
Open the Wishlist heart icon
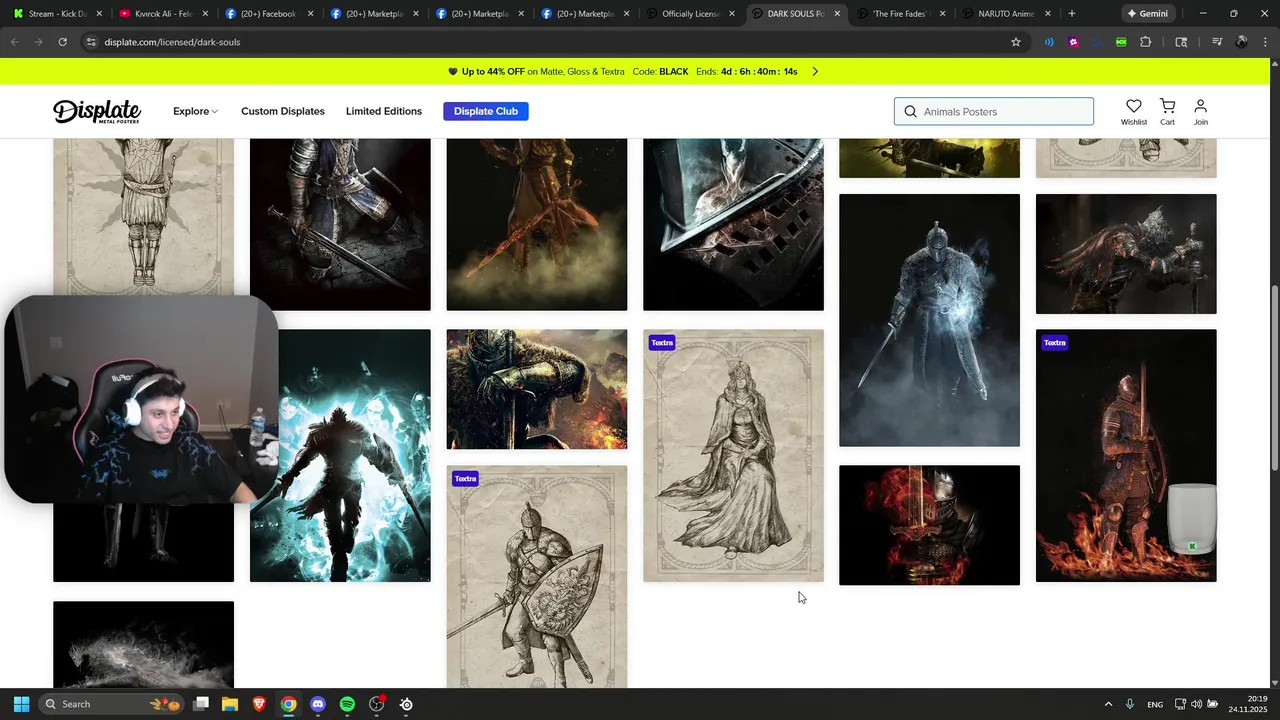coord(1133,106)
